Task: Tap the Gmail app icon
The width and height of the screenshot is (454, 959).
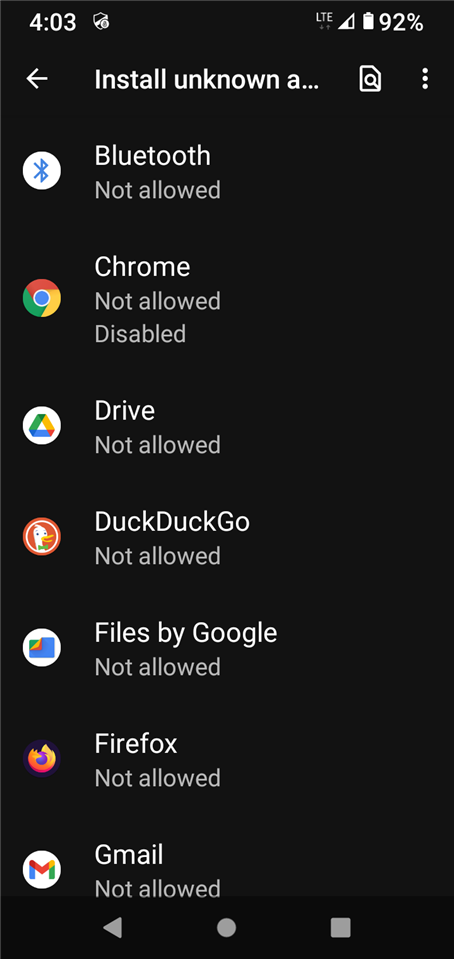Action: coord(42,869)
